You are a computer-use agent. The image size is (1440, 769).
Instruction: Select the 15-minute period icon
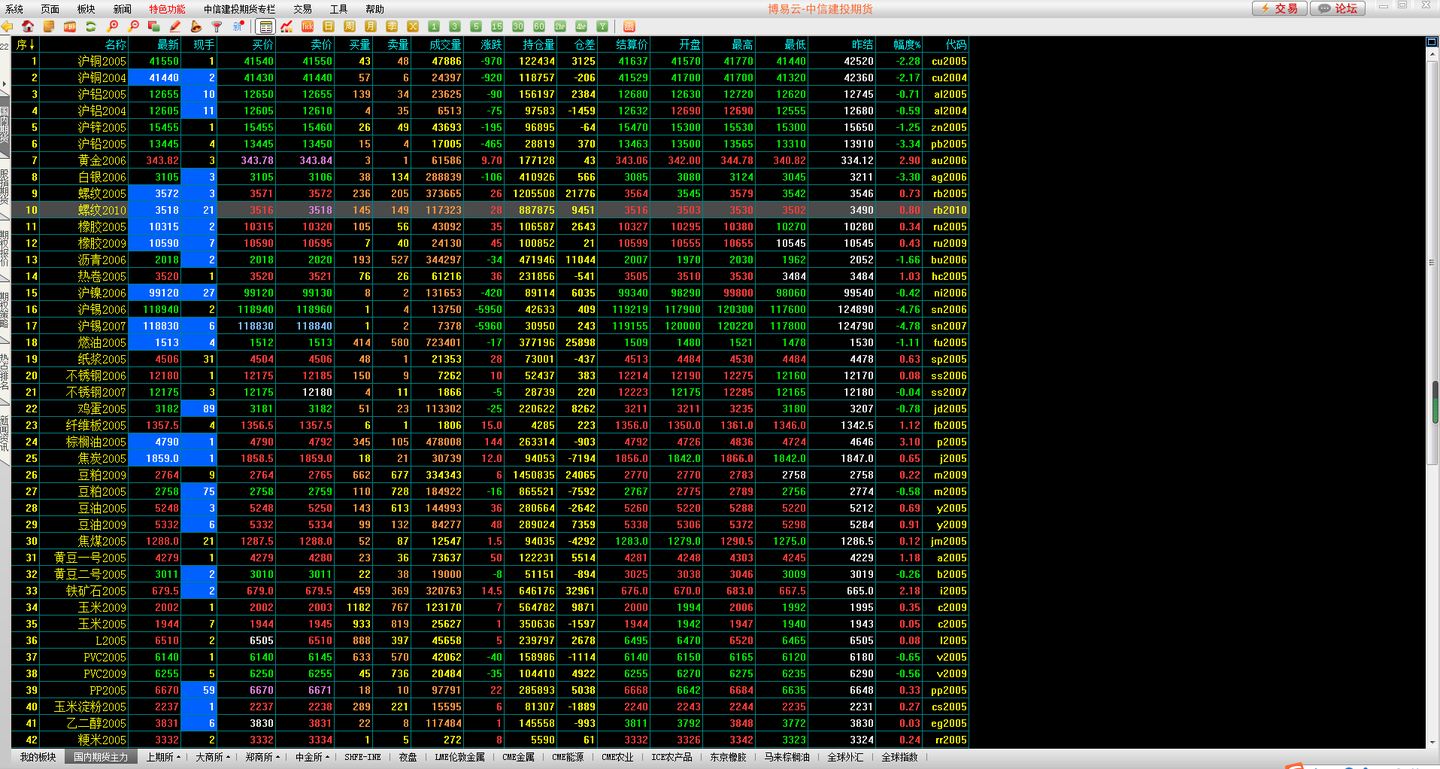tap(497, 26)
